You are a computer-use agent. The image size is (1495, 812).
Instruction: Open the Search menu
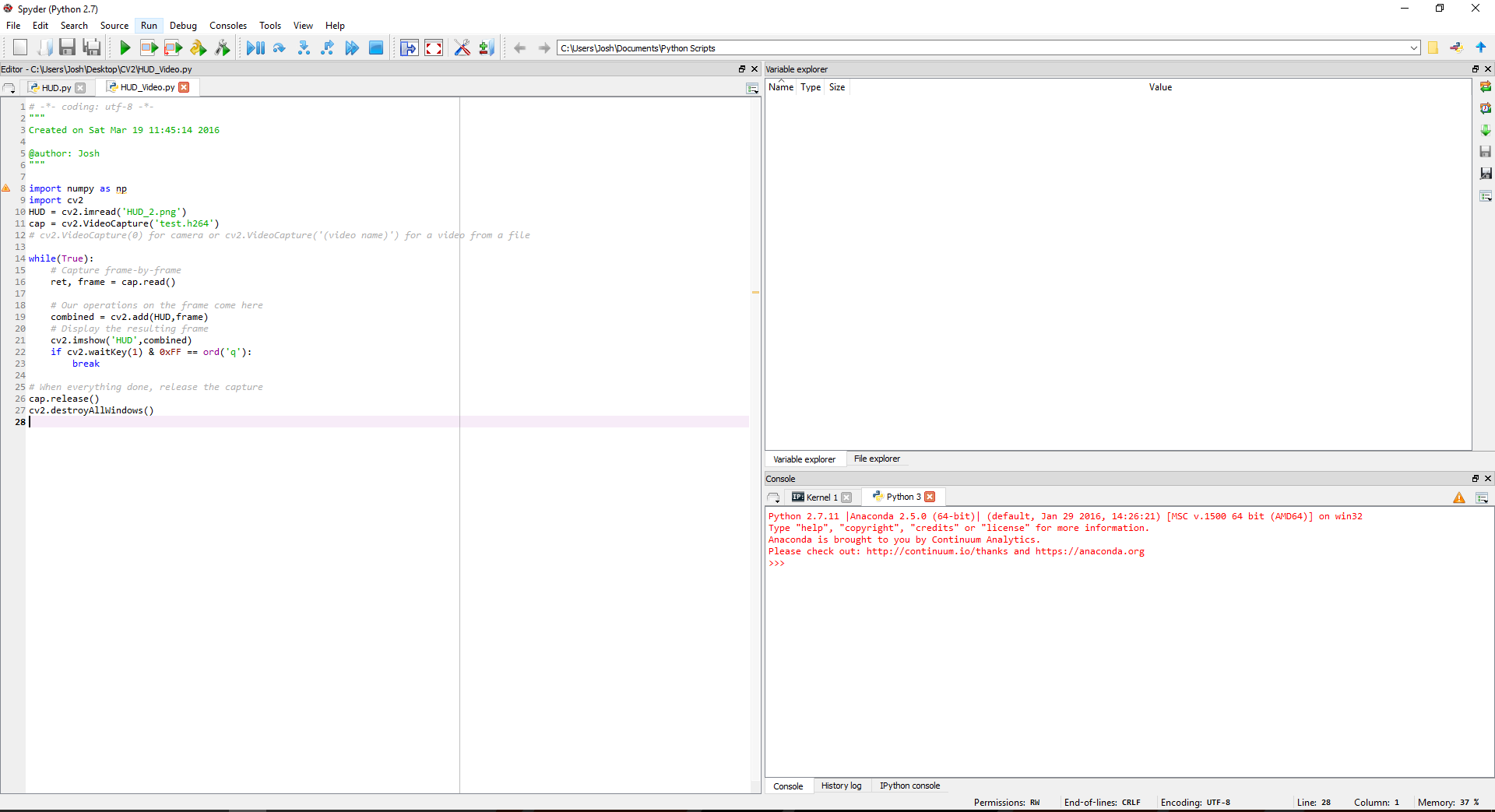coord(74,26)
